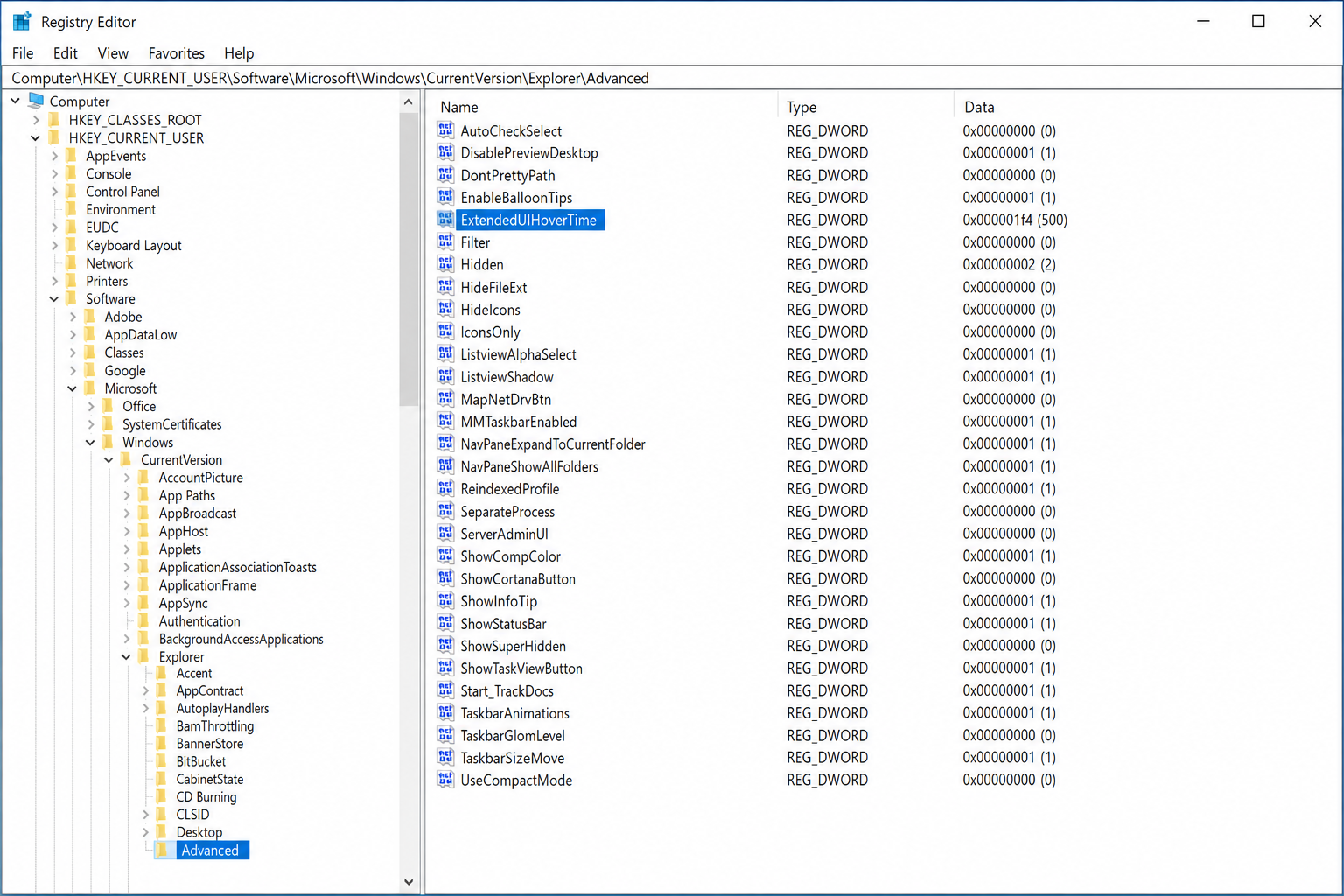Click the UseCompactMode value icon
1344x896 pixels.
pyautogui.click(x=445, y=780)
